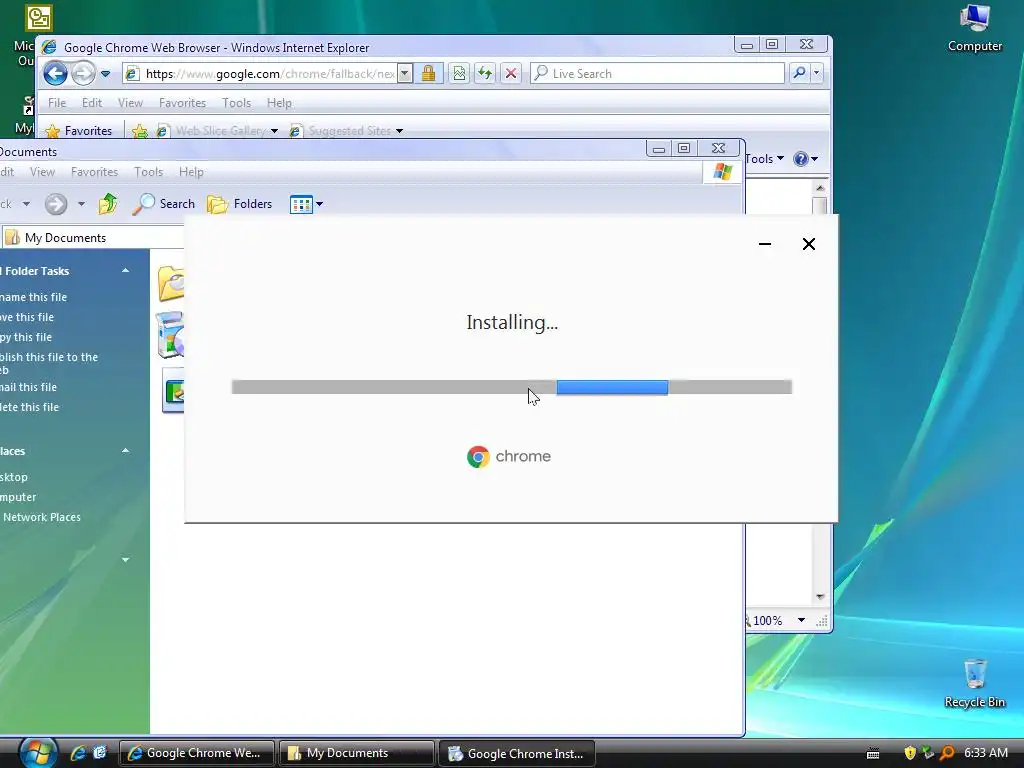1024x768 pixels.
Task: Select Recycle Bin desktop icon
Action: coord(975,683)
